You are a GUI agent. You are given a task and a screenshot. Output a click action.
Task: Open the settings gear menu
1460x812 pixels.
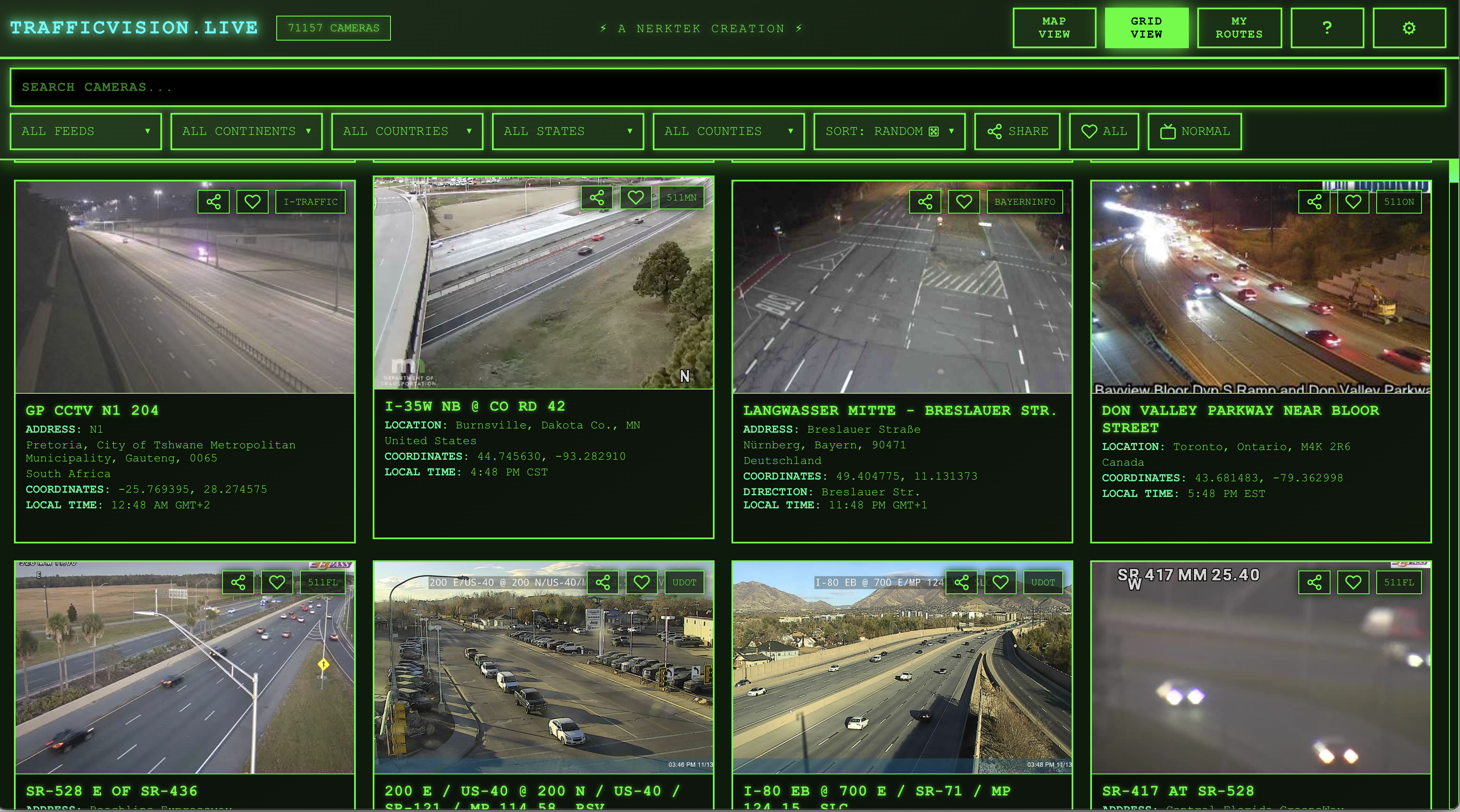(1409, 27)
